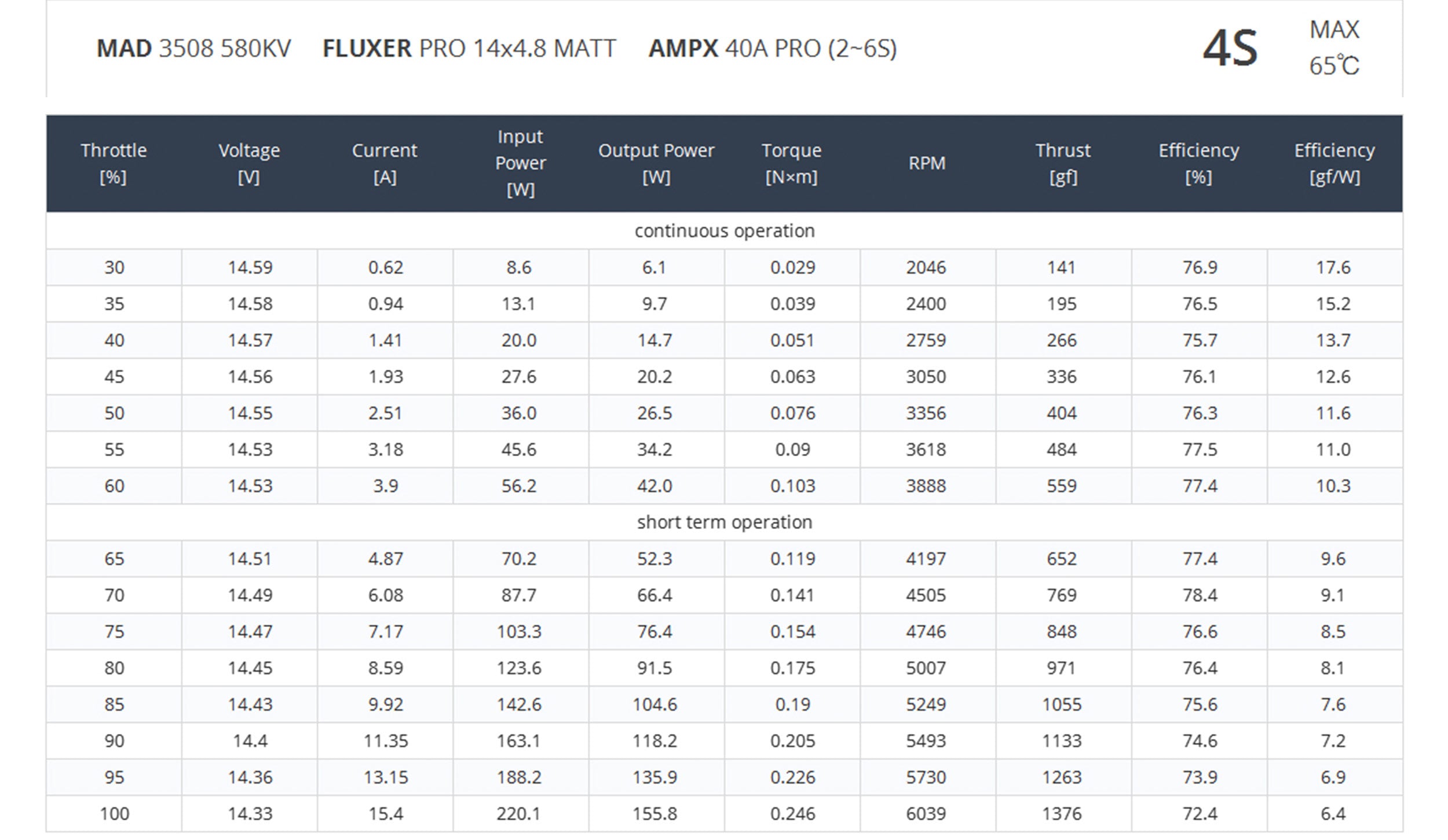1448x840 pixels.
Task: Click the FLUXER PRO 14x4.8 MATT label
Action: coord(469,48)
